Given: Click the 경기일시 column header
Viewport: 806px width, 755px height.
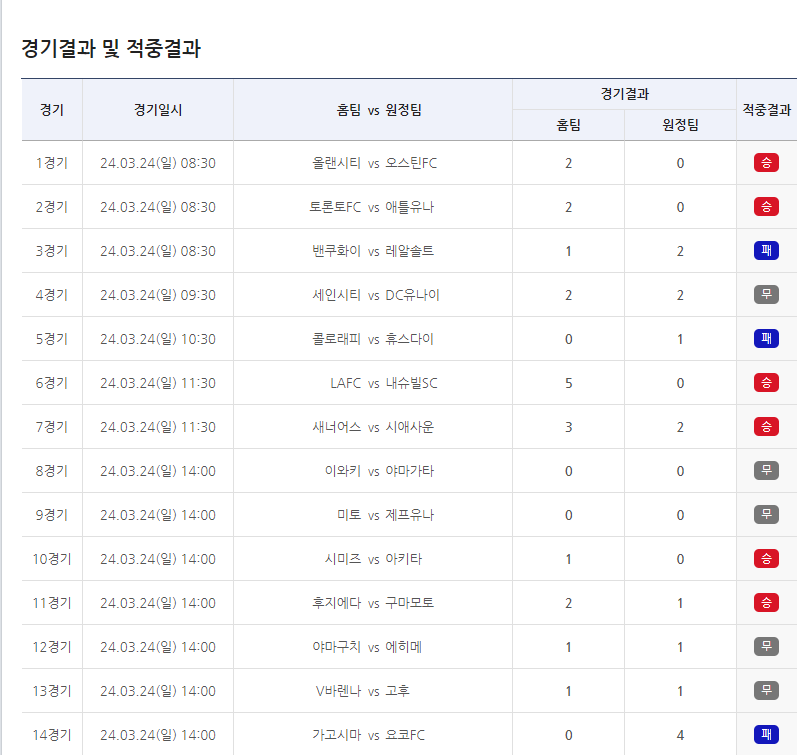Looking at the screenshot, I should [158, 110].
